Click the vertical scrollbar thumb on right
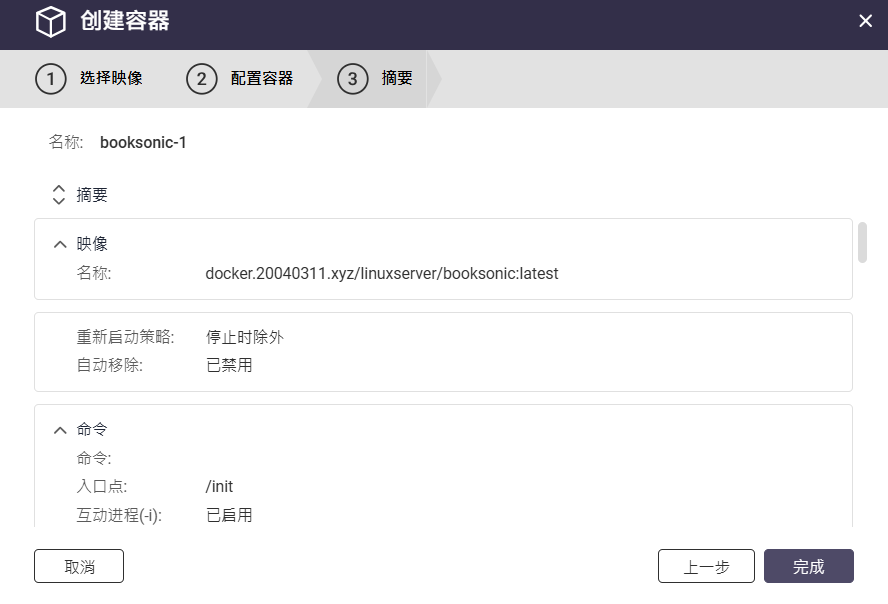Image resolution: width=888 pixels, height=604 pixels. tap(862, 242)
